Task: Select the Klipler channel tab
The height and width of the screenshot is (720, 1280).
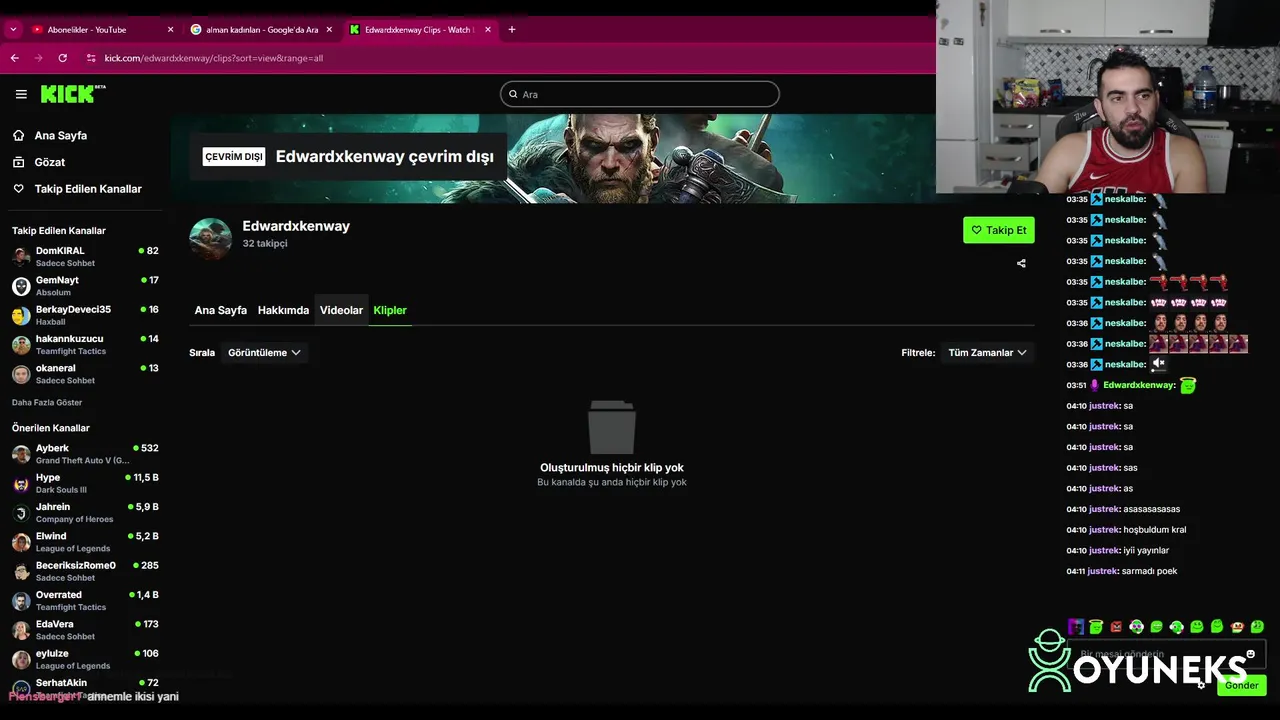Action: click(x=390, y=310)
